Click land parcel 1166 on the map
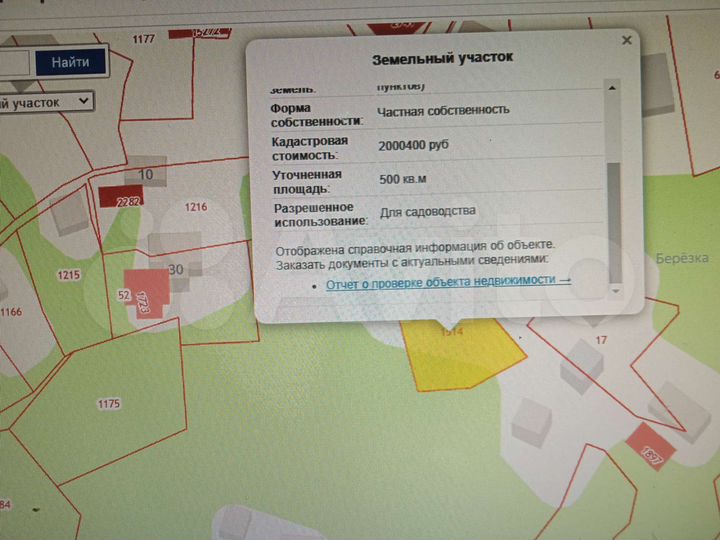 (10, 313)
